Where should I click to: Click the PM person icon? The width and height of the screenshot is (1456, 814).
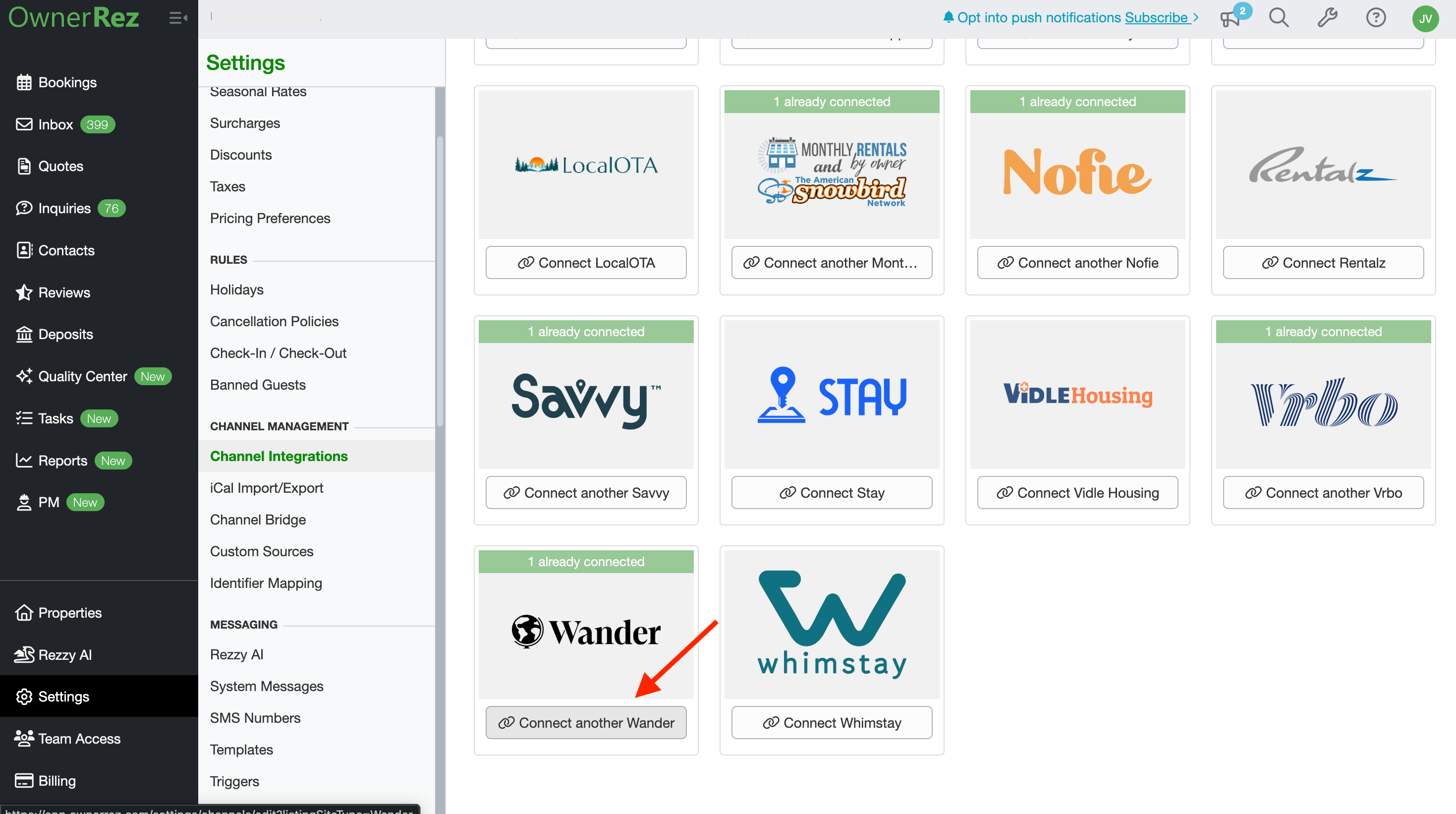(x=24, y=503)
